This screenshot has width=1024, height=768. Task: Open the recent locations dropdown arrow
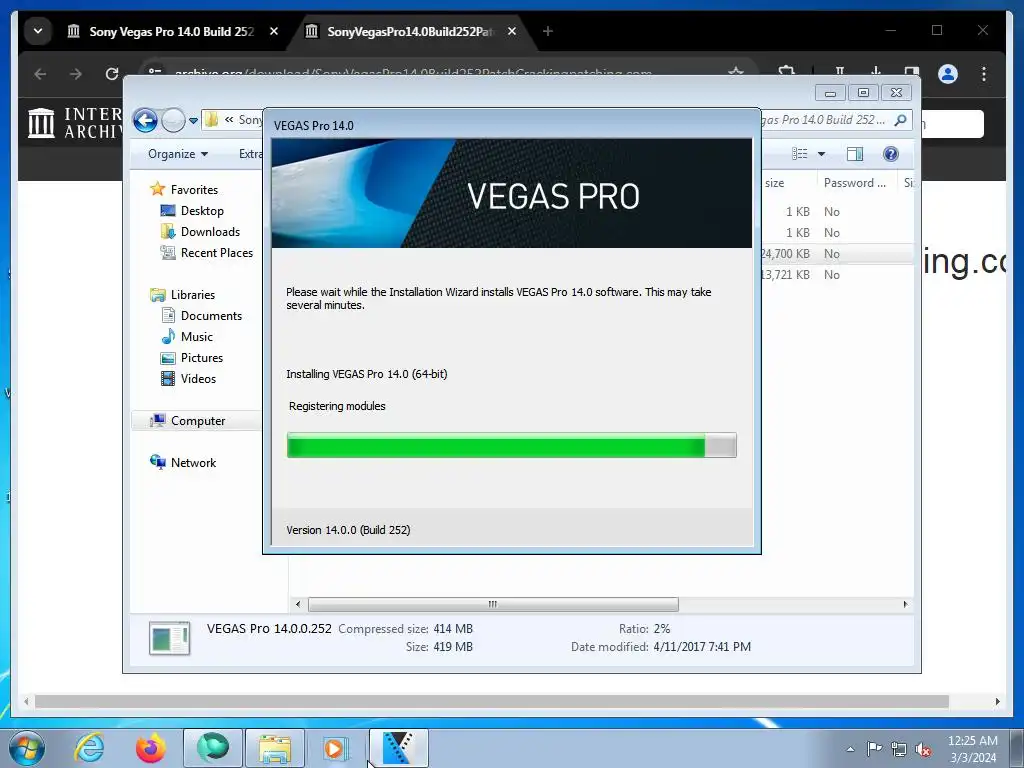193,121
